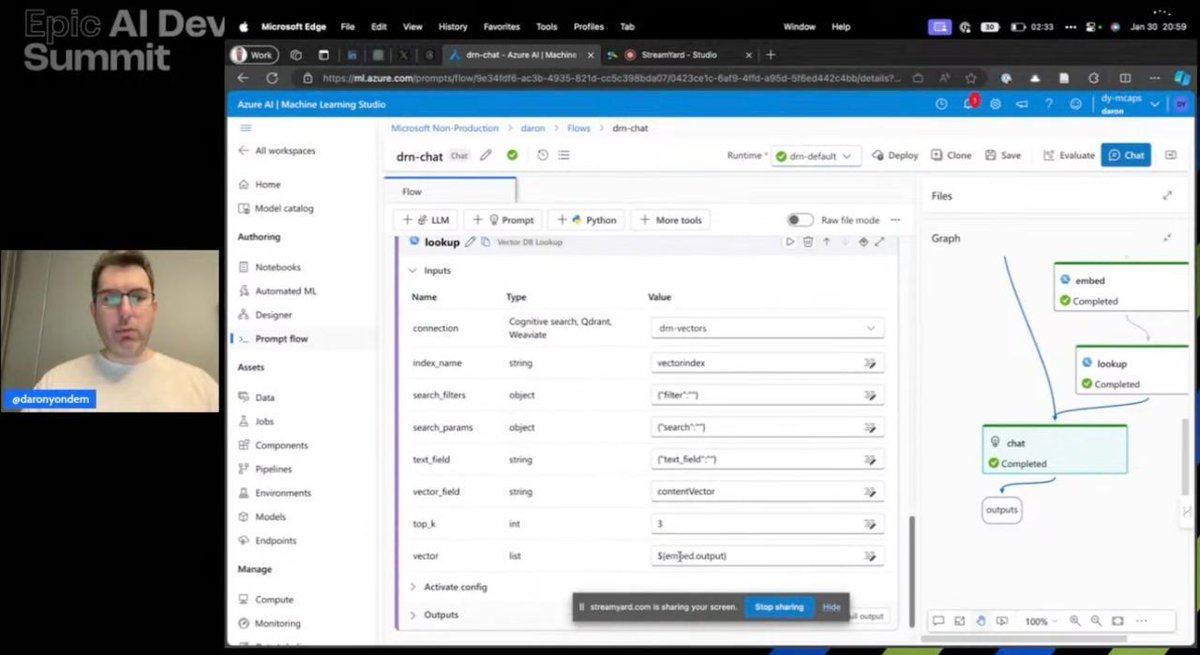Click the comment icon in graph toolbar
The image size is (1200, 655).
coord(938,621)
